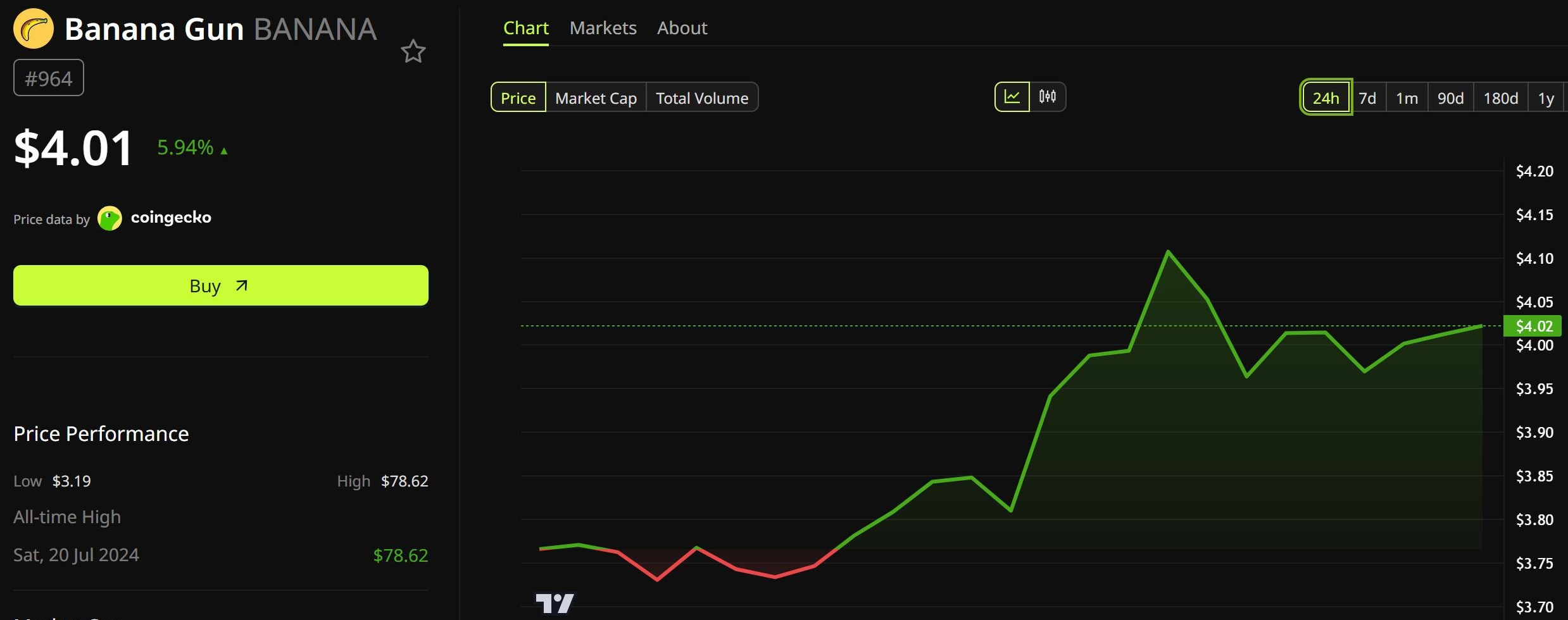
Task: Select the Total Volume data toggle
Action: point(702,97)
